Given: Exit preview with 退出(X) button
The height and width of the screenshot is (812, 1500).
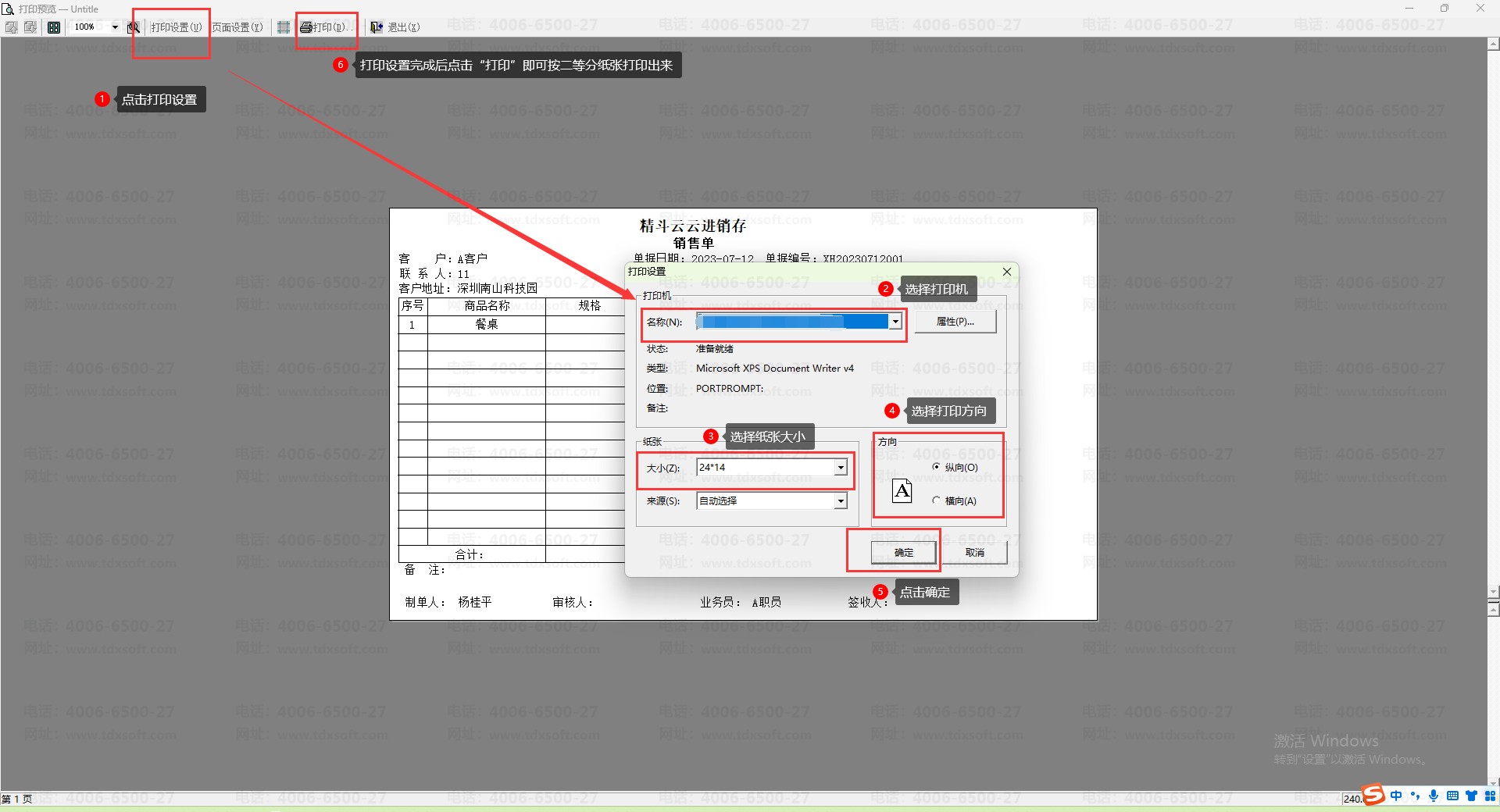Looking at the screenshot, I should point(395,27).
